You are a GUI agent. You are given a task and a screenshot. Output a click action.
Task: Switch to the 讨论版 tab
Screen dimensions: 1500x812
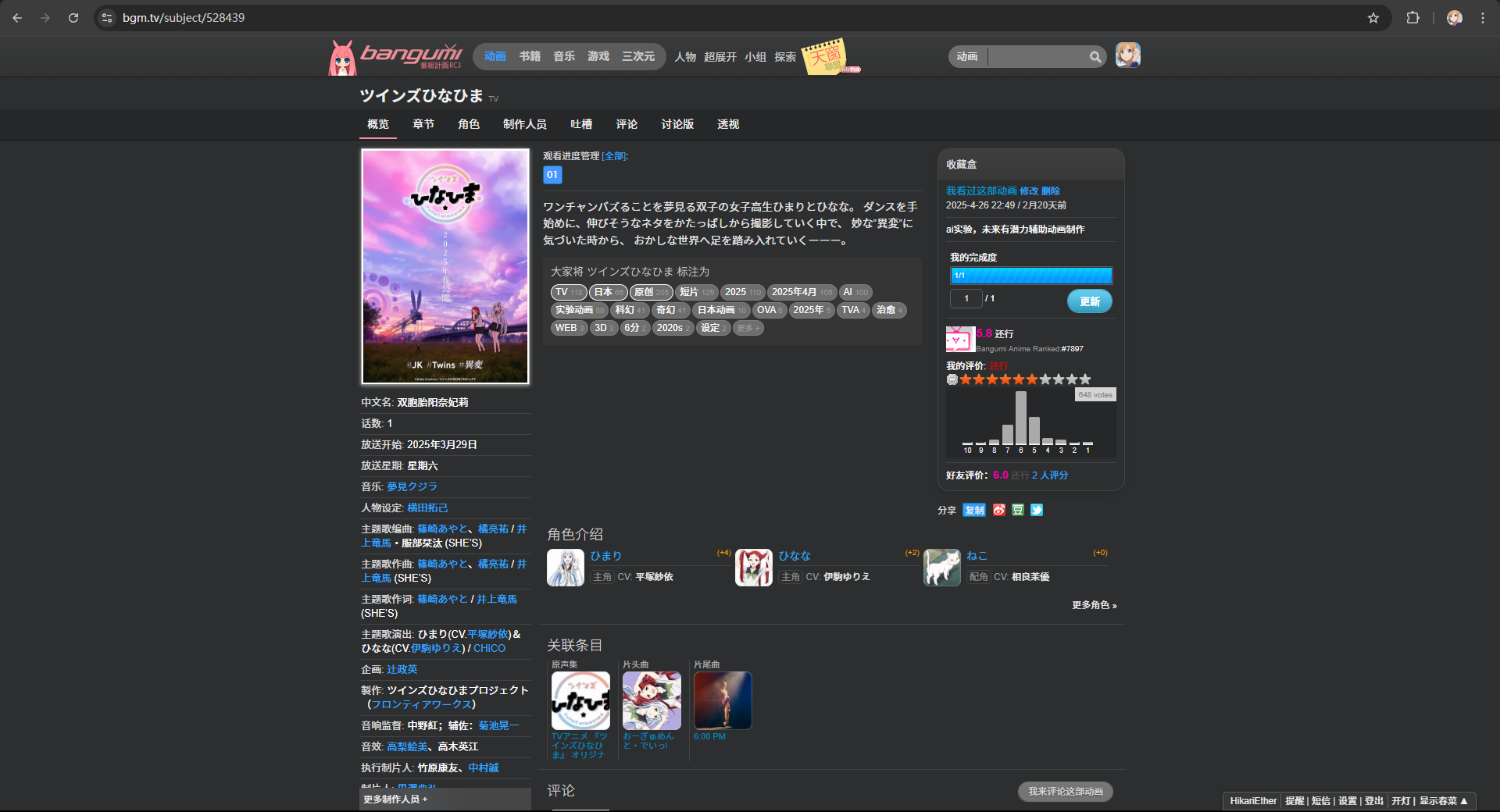point(677,124)
